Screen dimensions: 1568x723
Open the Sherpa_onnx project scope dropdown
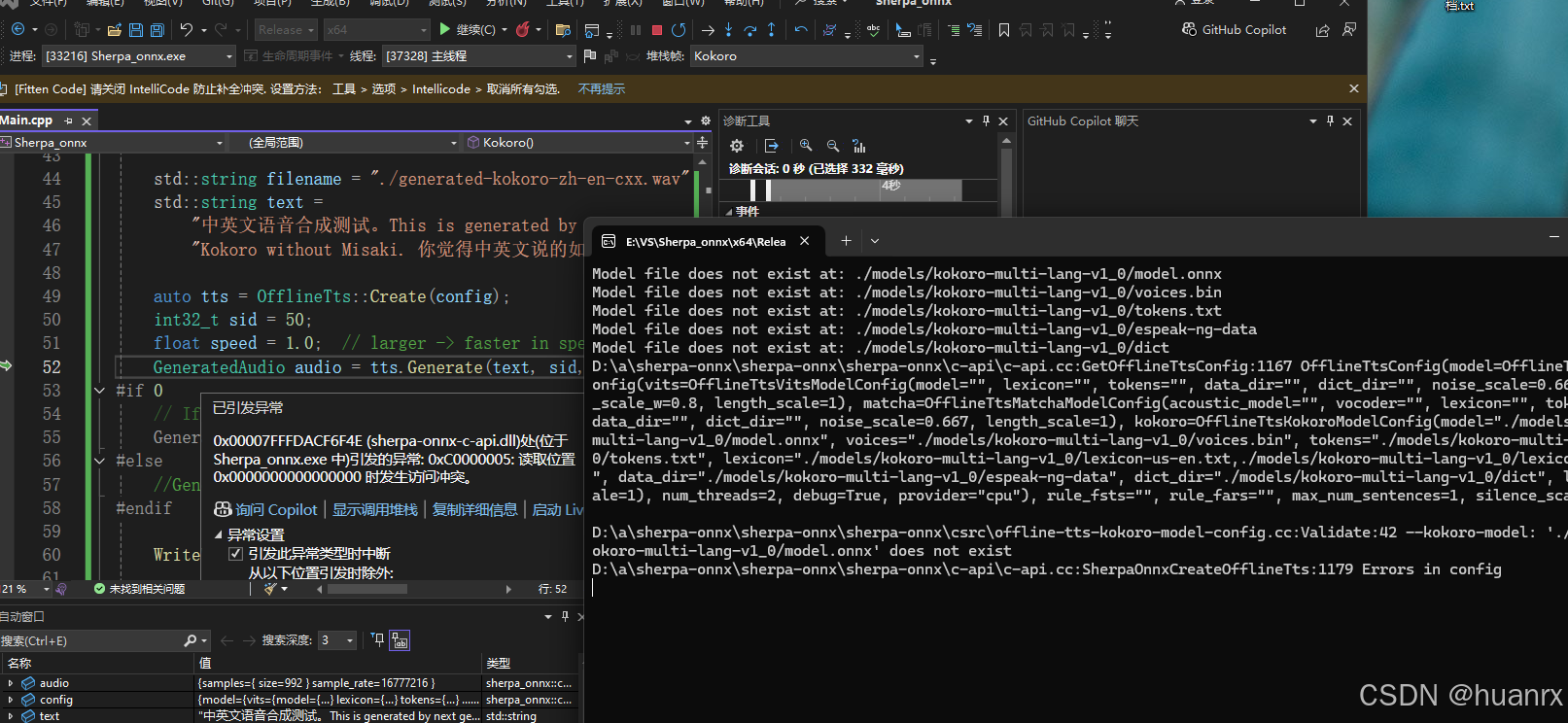tap(113, 143)
